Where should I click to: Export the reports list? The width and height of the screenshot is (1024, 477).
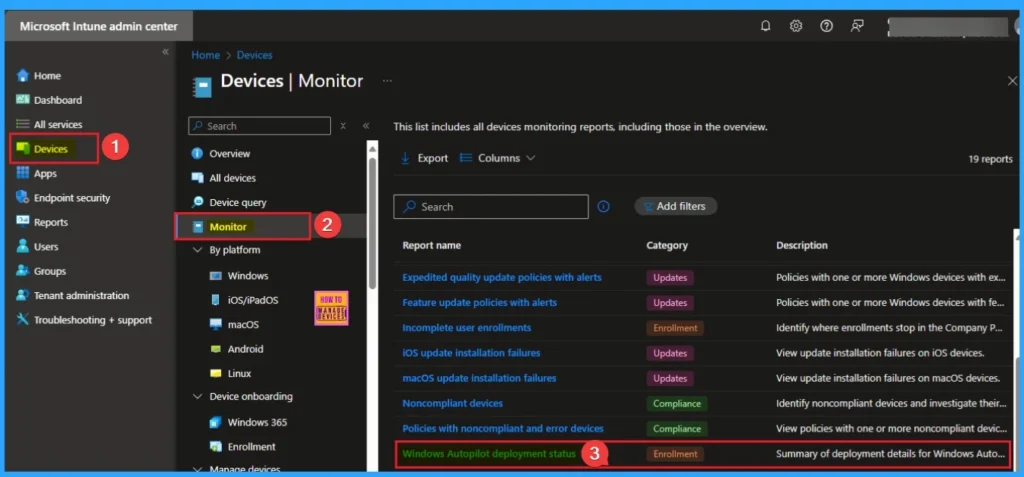(x=424, y=158)
